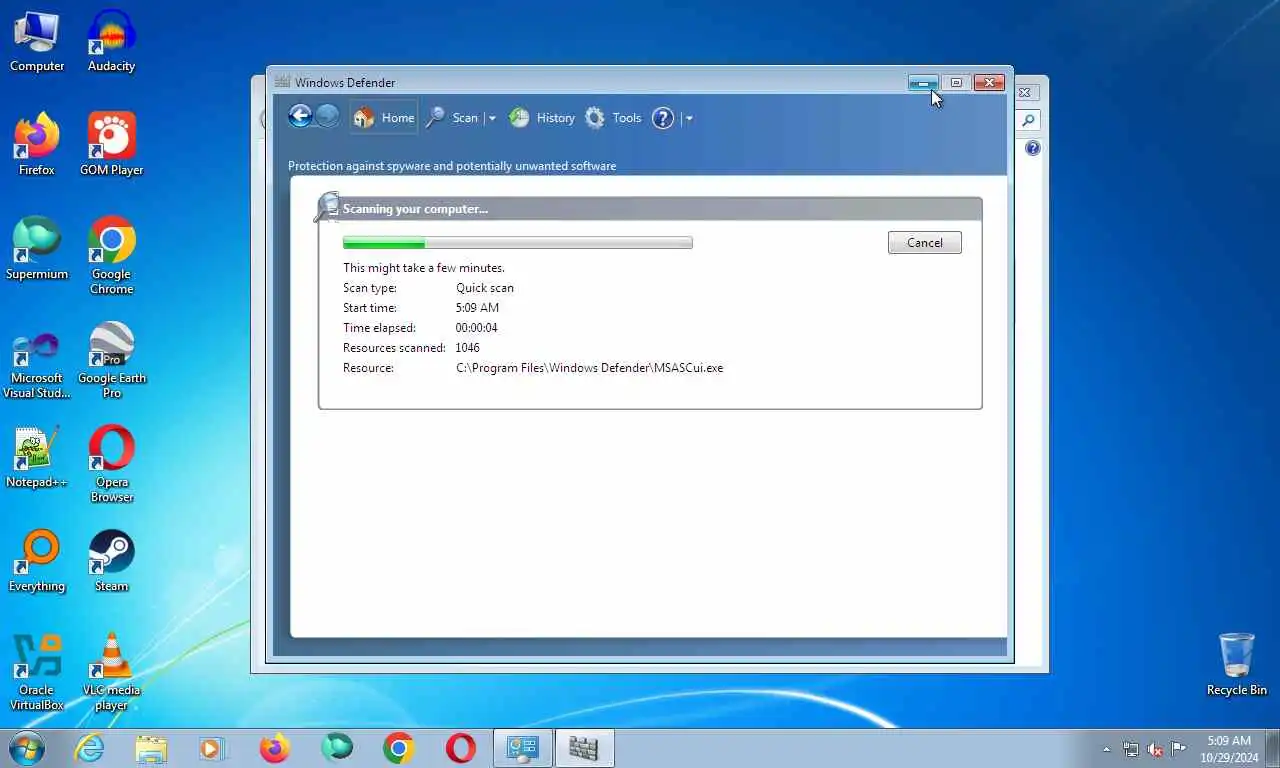
Task: Open File Explorer from the taskbar
Action: [x=151, y=748]
